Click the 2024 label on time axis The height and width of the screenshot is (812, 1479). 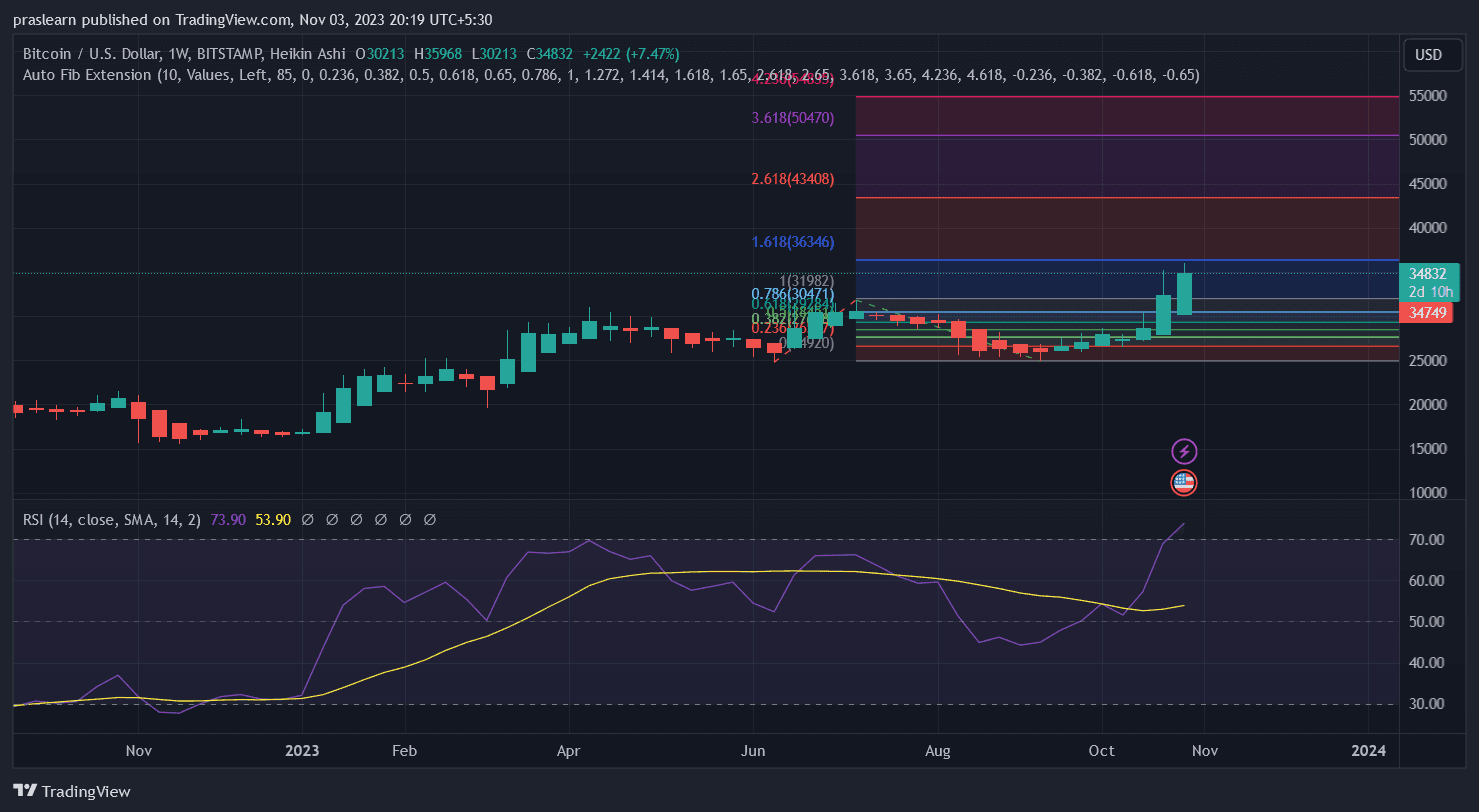1368,750
